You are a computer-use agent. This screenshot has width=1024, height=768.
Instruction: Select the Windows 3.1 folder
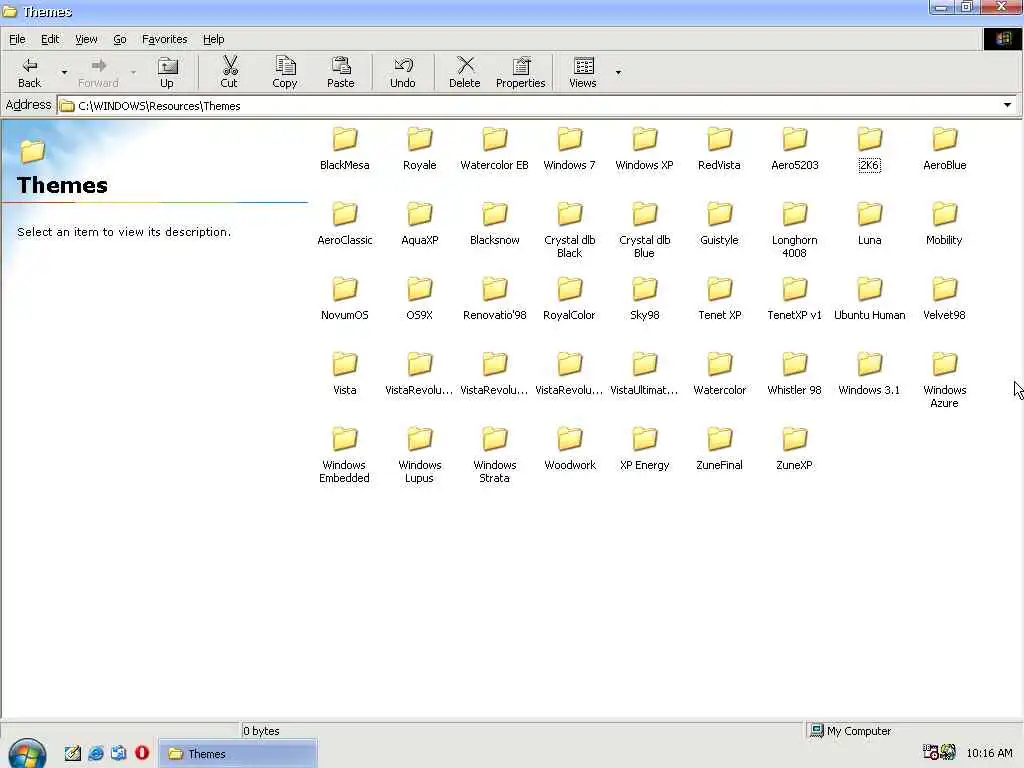[869, 375]
